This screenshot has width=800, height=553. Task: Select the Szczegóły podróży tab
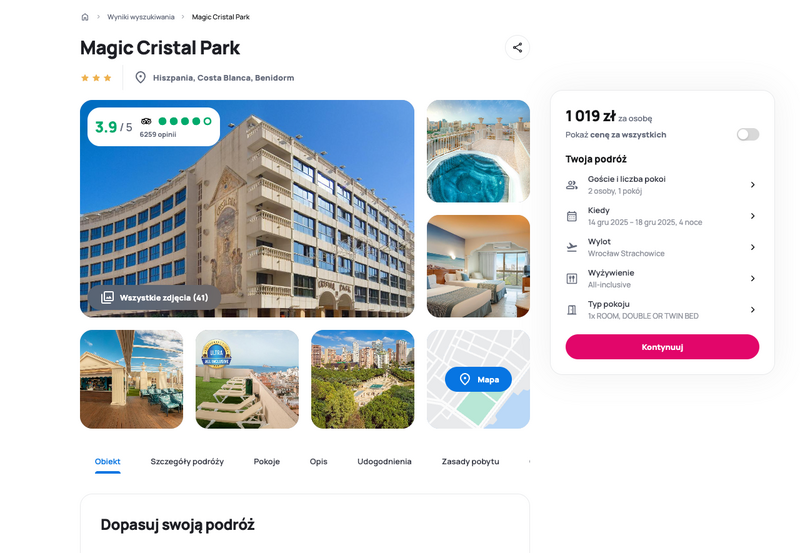(x=187, y=461)
